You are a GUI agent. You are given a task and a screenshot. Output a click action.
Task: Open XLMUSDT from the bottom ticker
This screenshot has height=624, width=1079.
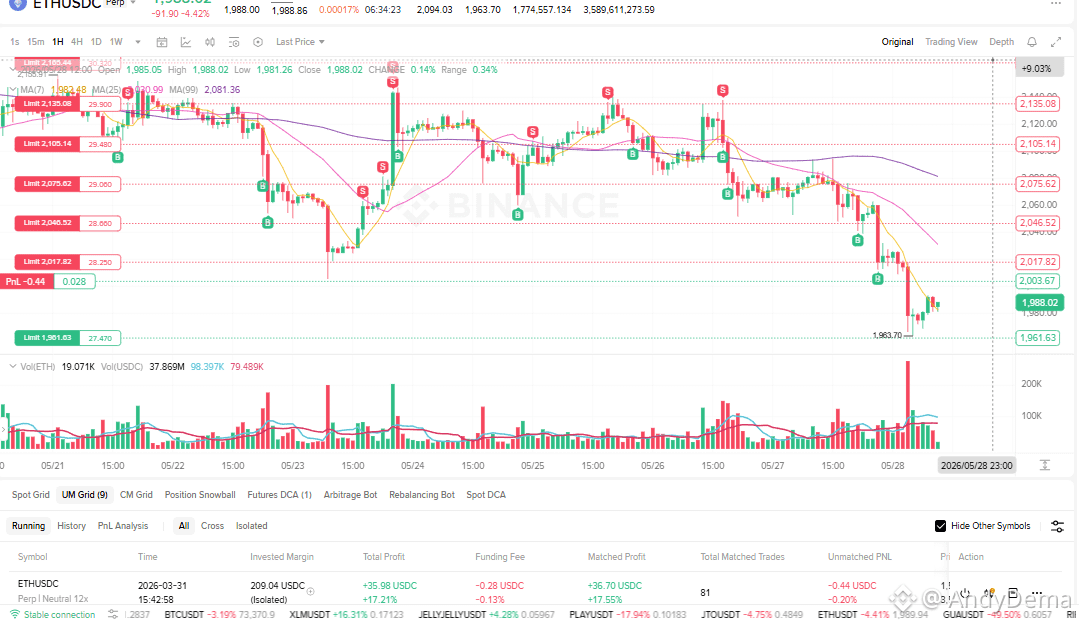click(311, 614)
